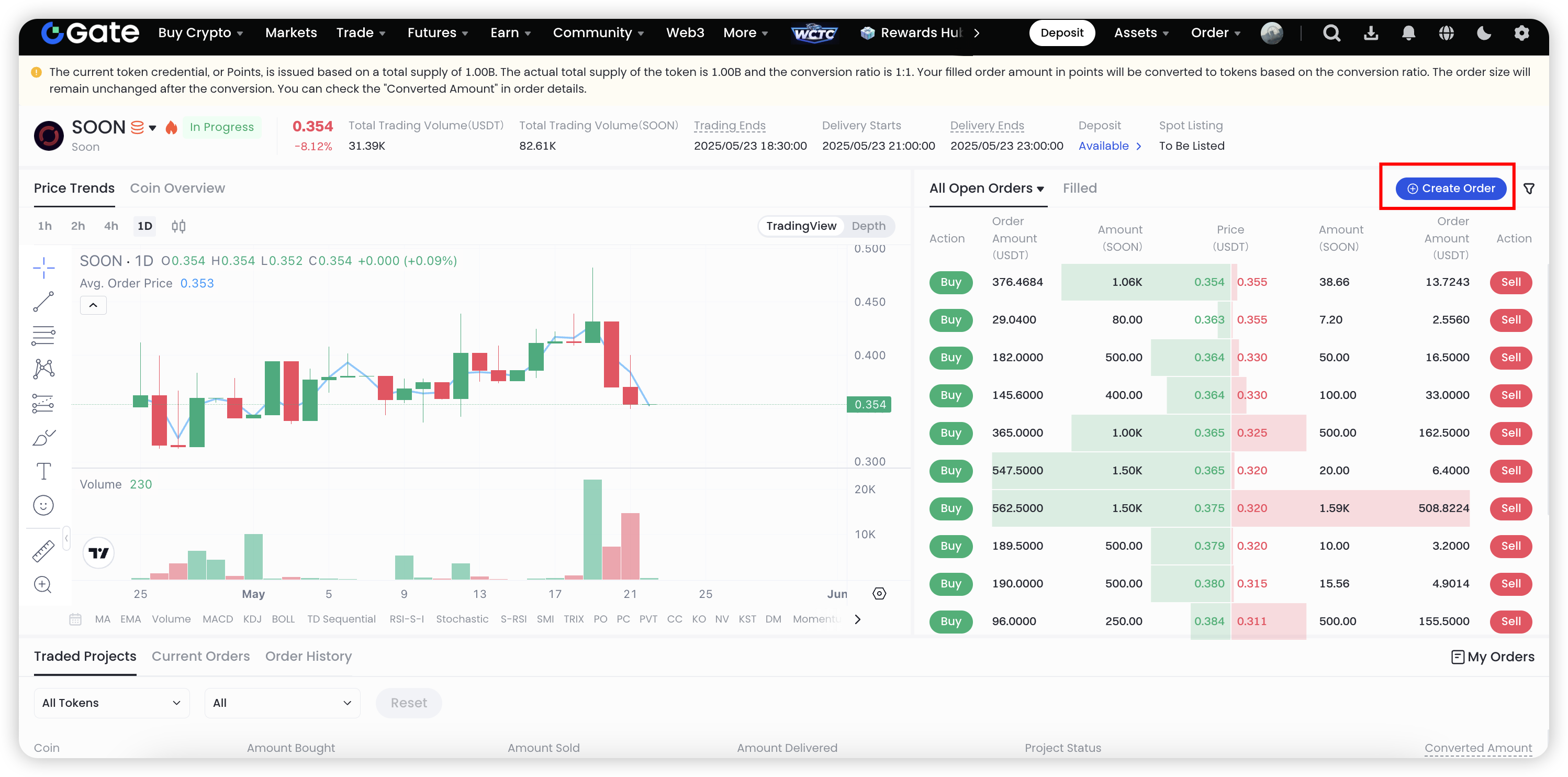The width and height of the screenshot is (1568, 777).
Task: Switch chart to Depth view
Action: point(868,226)
